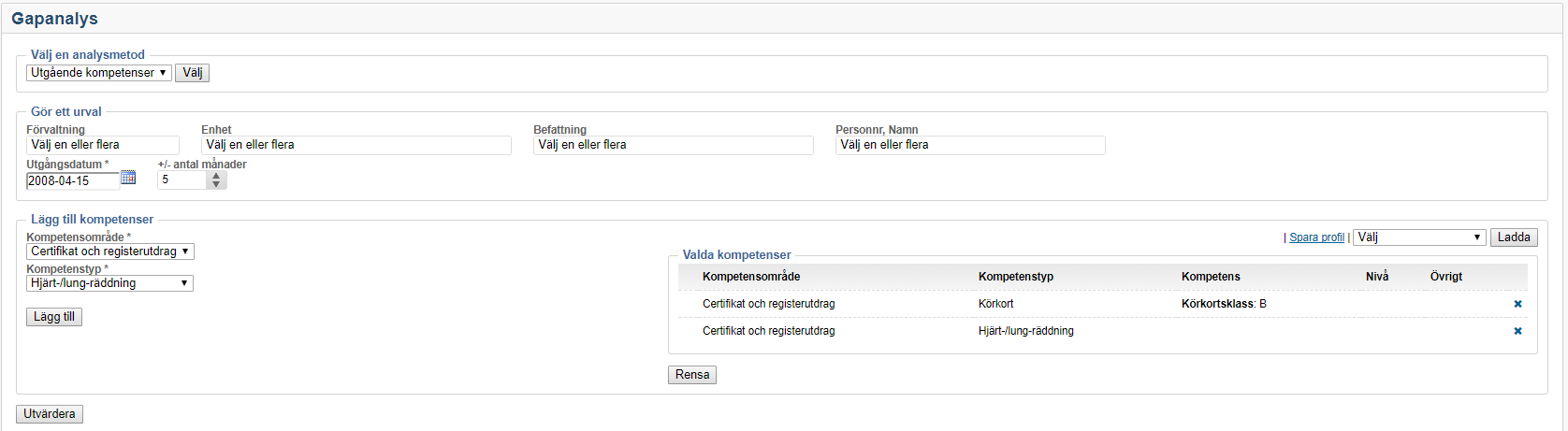Click the Personnr, Namn selection field
The width and height of the screenshot is (1568, 431).
[x=969, y=145]
